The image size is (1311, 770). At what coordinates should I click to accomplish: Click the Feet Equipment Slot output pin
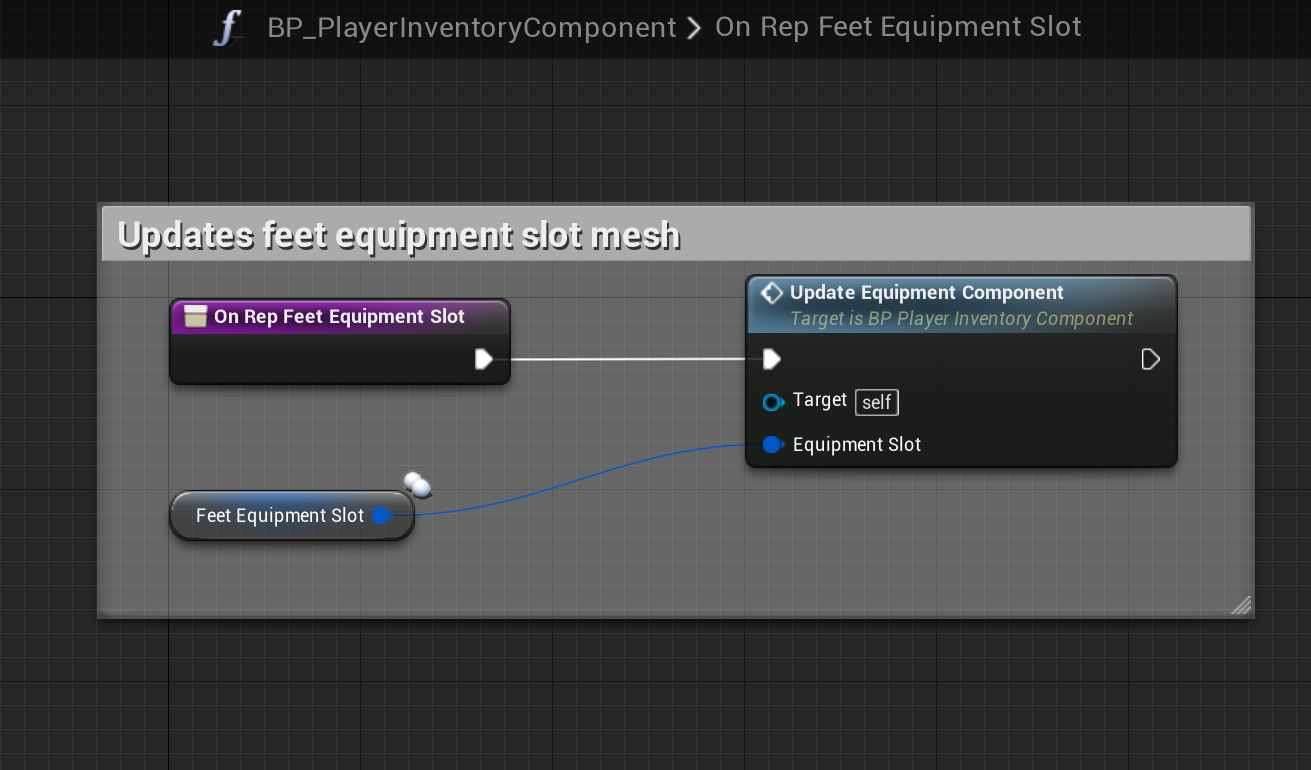click(x=380, y=516)
